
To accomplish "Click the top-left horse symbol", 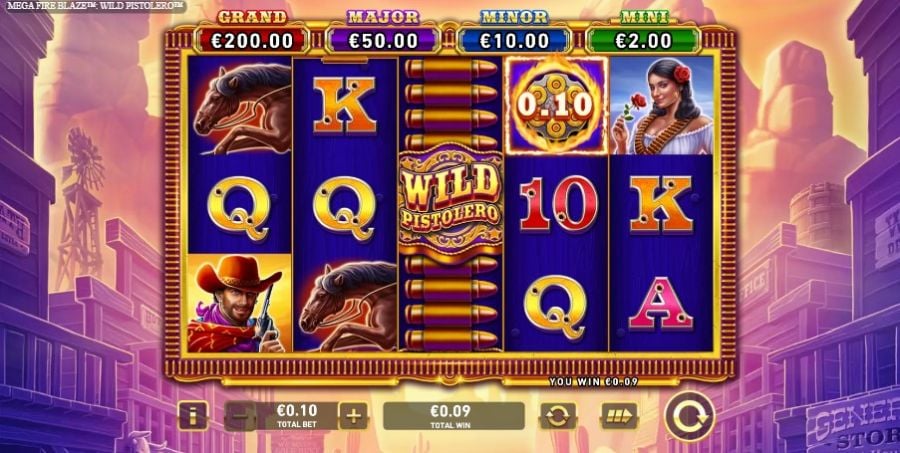I will 240,106.
